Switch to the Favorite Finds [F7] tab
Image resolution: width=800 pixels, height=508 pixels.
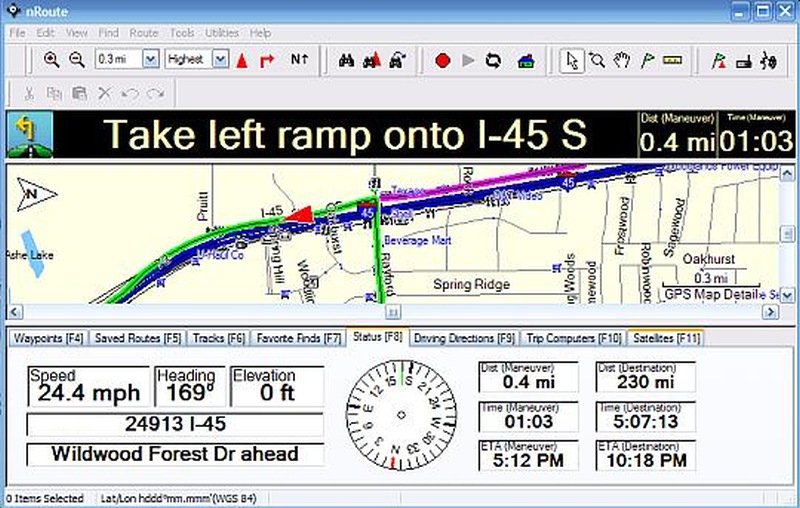coord(298,338)
